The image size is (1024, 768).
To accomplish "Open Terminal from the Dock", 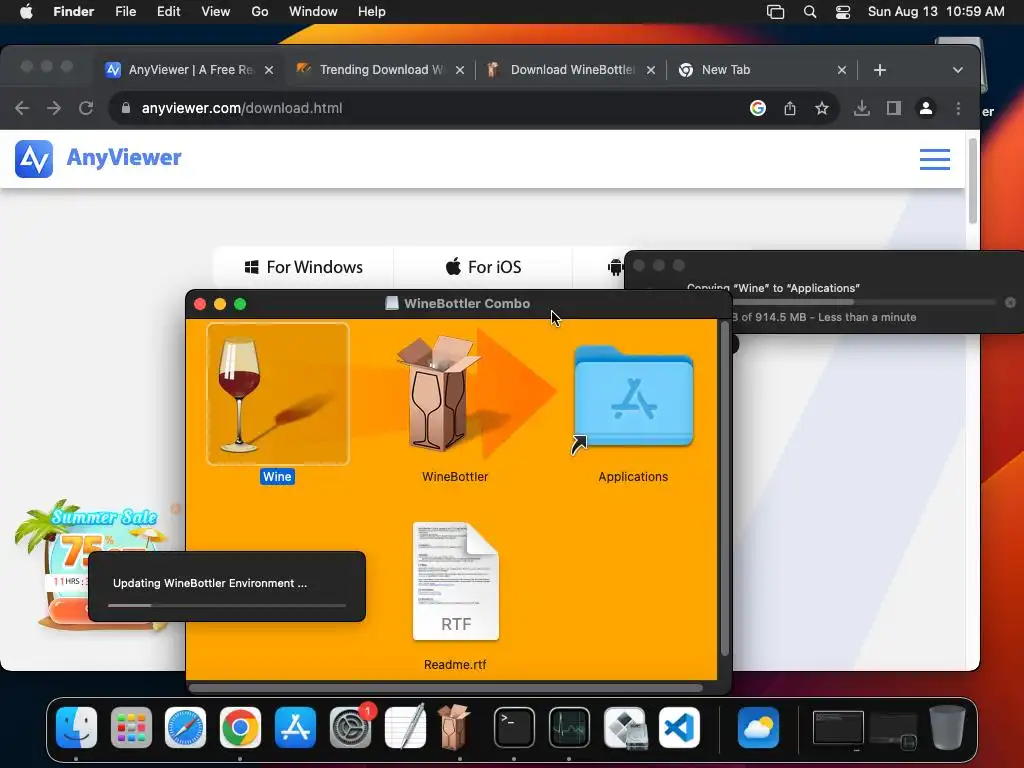I will [x=515, y=728].
